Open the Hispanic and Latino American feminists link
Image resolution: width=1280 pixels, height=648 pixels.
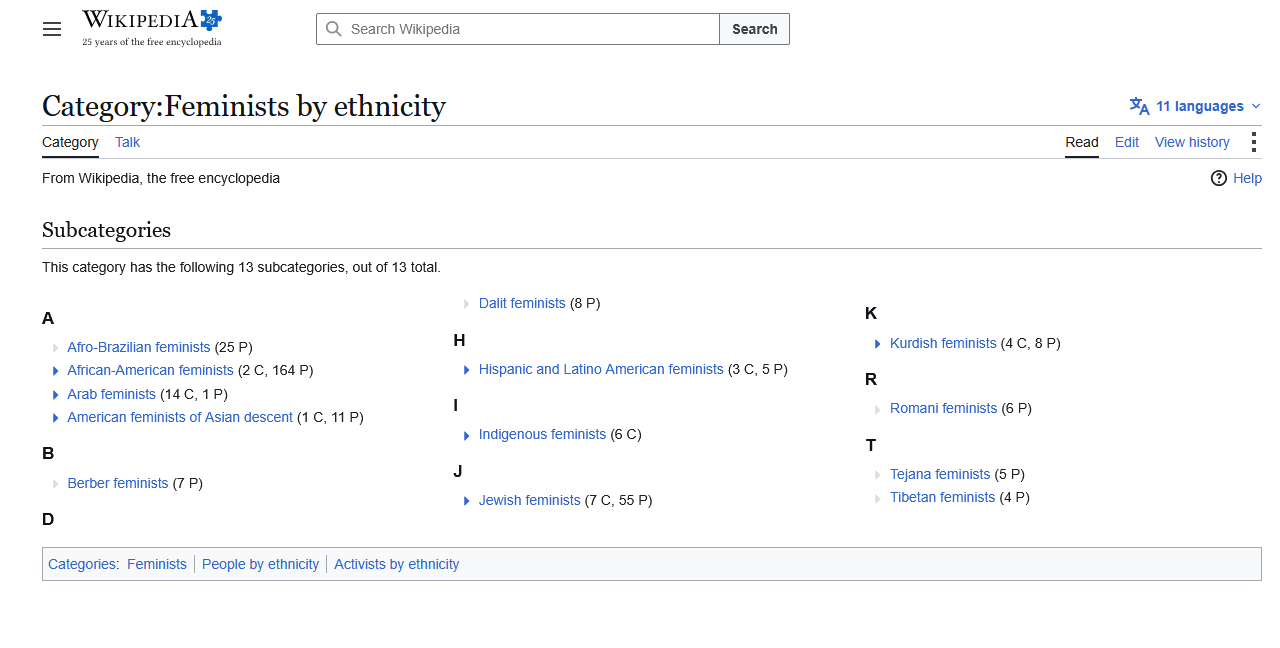(x=601, y=369)
